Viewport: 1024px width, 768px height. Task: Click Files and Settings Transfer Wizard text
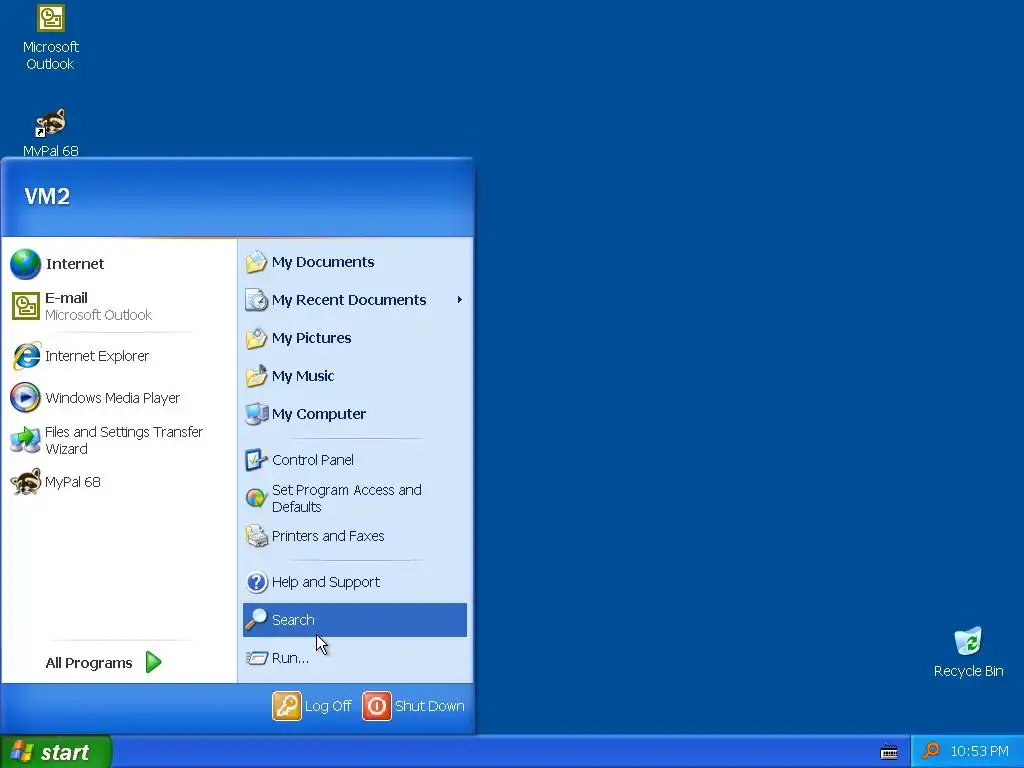point(124,440)
